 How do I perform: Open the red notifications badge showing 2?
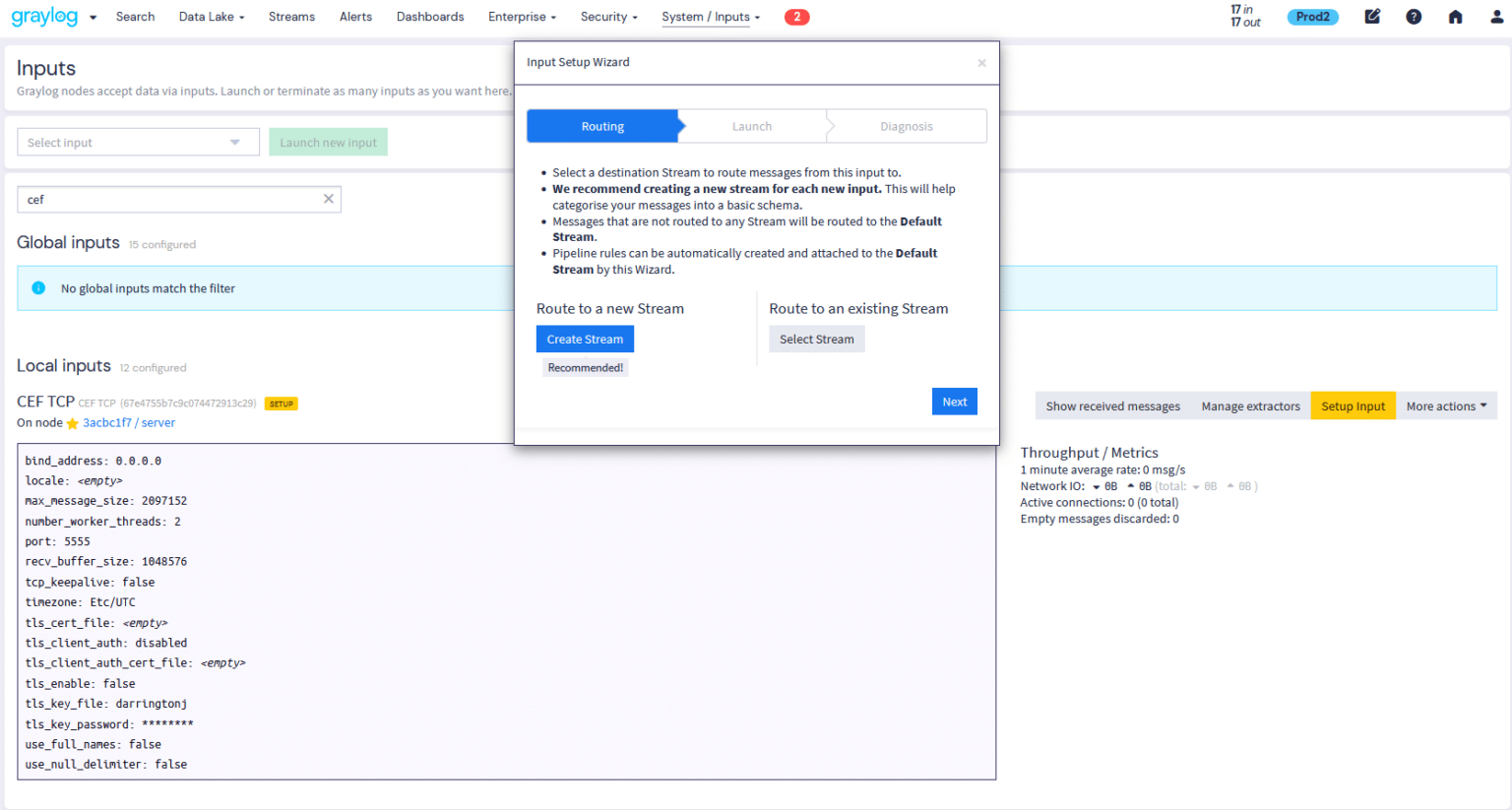[796, 17]
